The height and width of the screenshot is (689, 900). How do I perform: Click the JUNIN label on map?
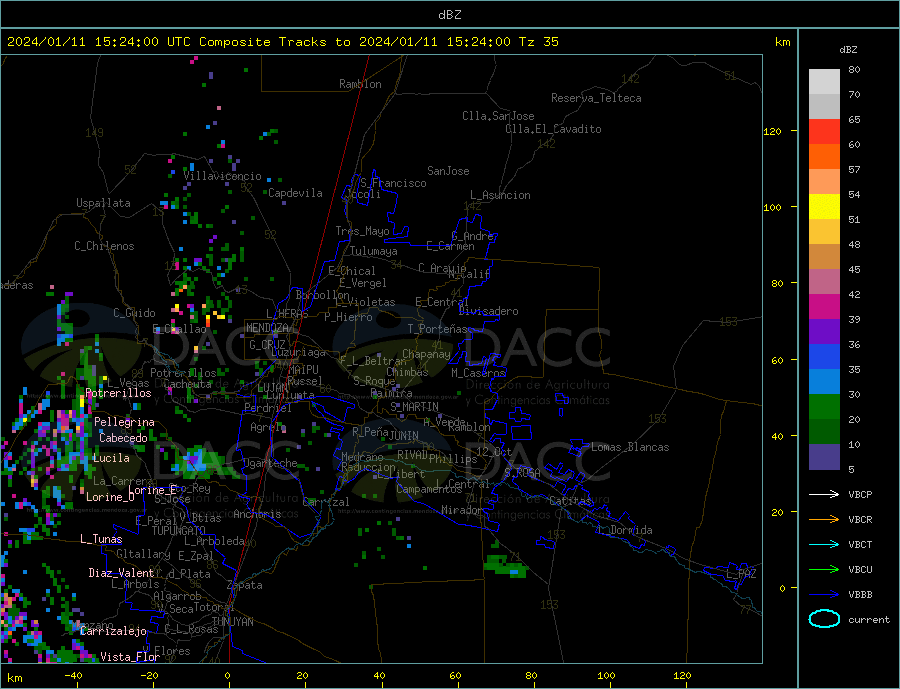click(404, 436)
